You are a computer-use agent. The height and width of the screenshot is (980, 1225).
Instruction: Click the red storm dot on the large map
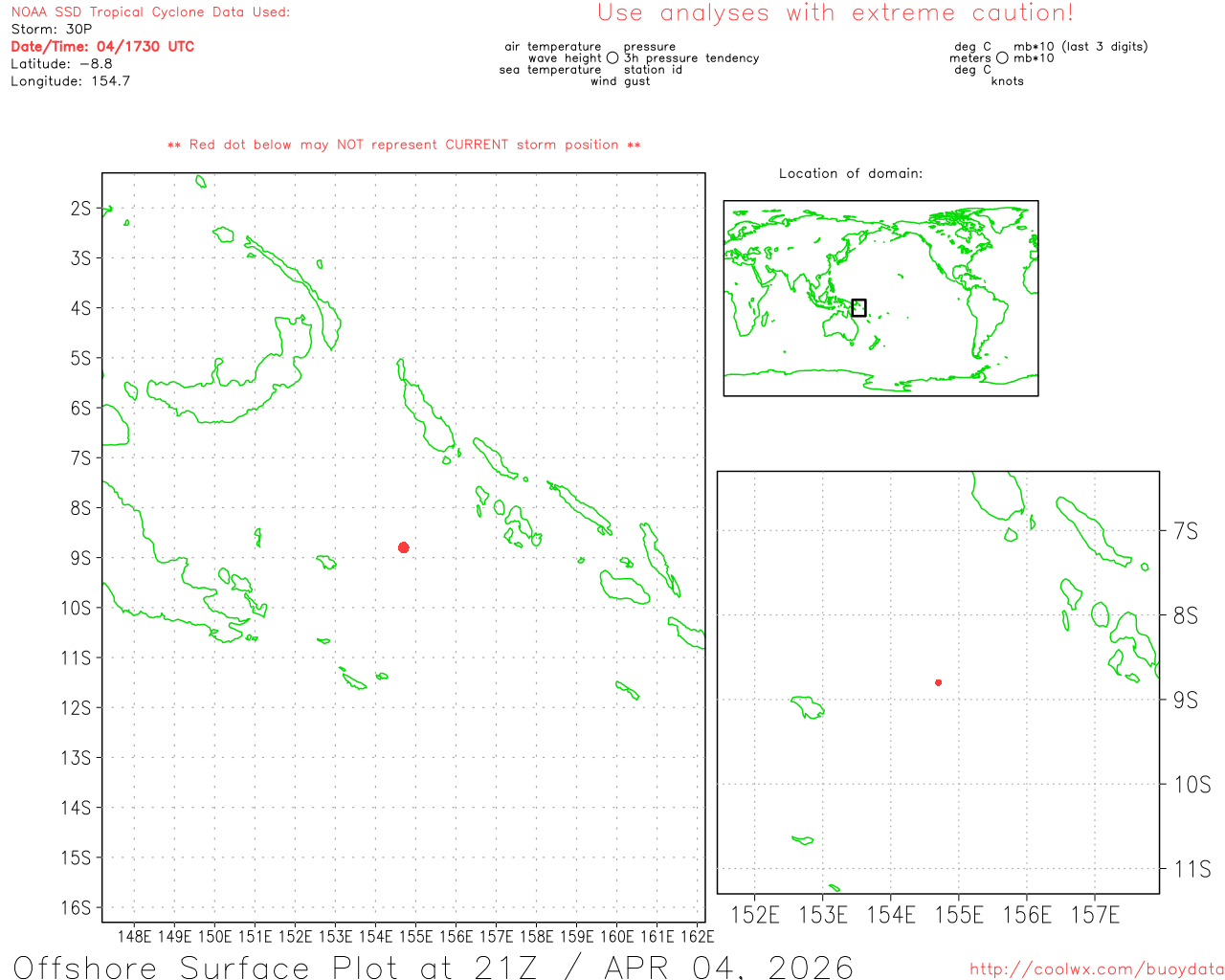coord(404,547)
